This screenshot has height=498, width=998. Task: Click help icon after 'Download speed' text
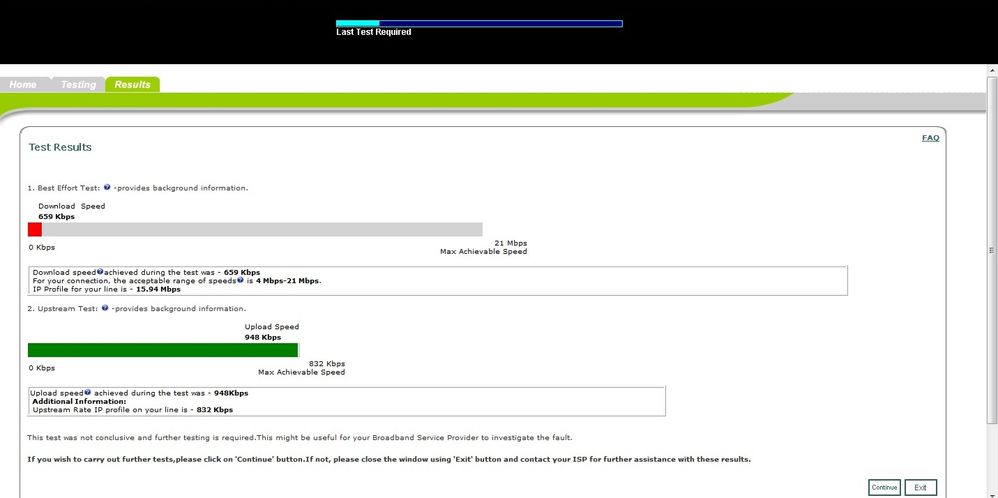pos(100,271)
